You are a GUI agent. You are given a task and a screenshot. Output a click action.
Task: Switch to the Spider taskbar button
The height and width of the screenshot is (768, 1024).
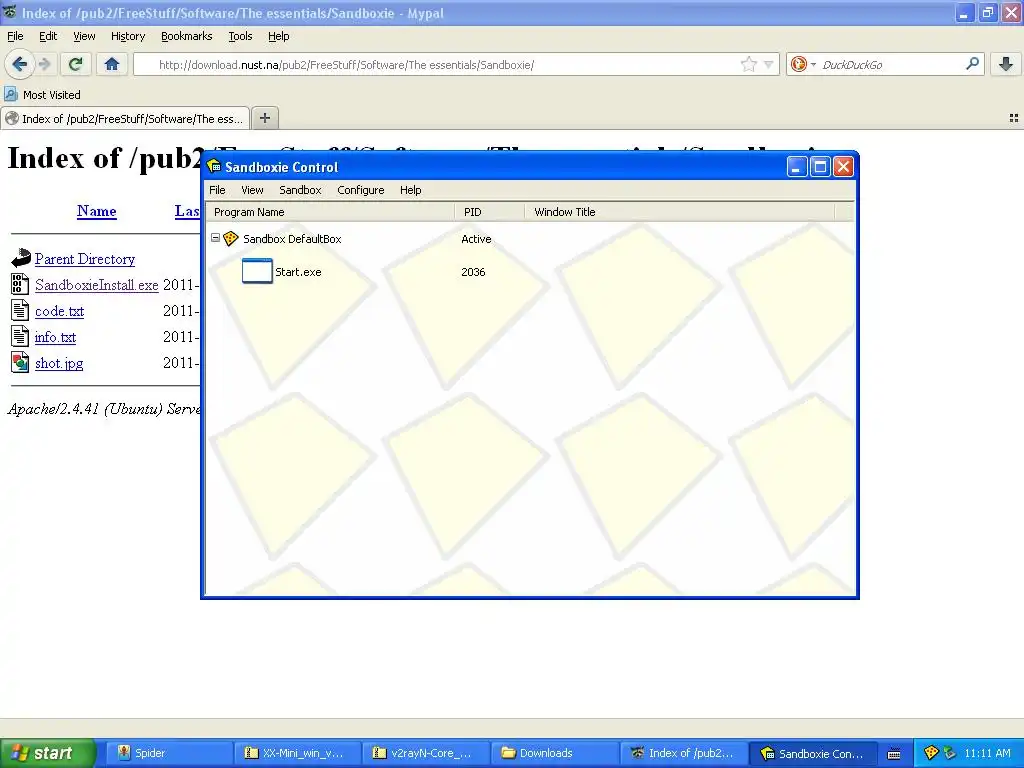pos(168,753)
